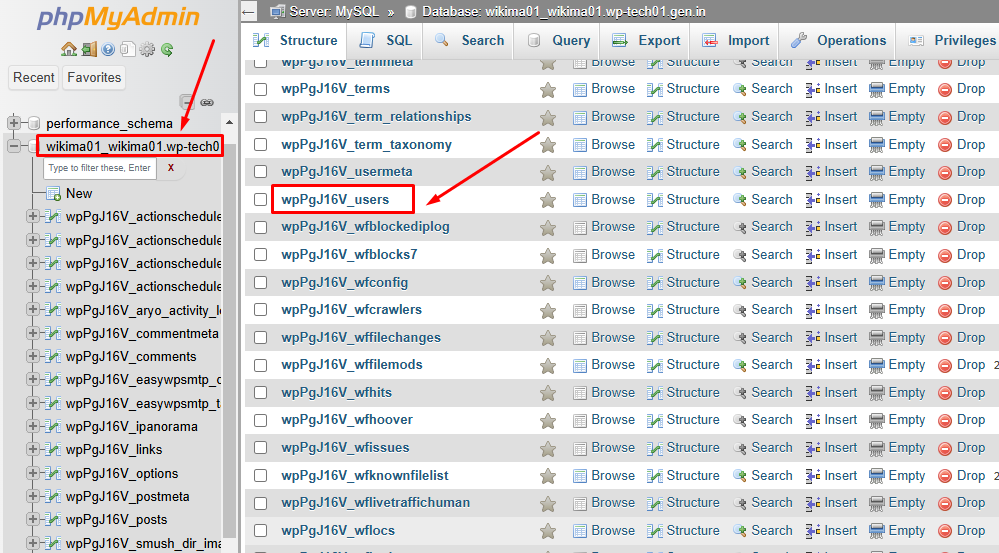Star the wpPgJ16V_wfhits table
This screenshot has height=553, width=999.
(547, 393)
